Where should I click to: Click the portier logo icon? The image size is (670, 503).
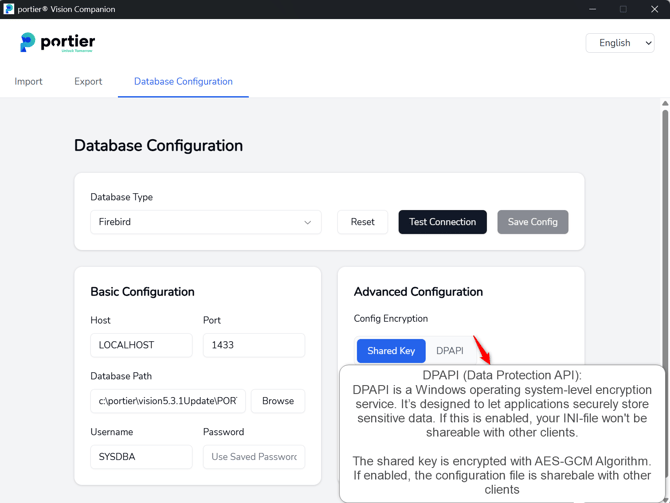(x=28, y=42)
